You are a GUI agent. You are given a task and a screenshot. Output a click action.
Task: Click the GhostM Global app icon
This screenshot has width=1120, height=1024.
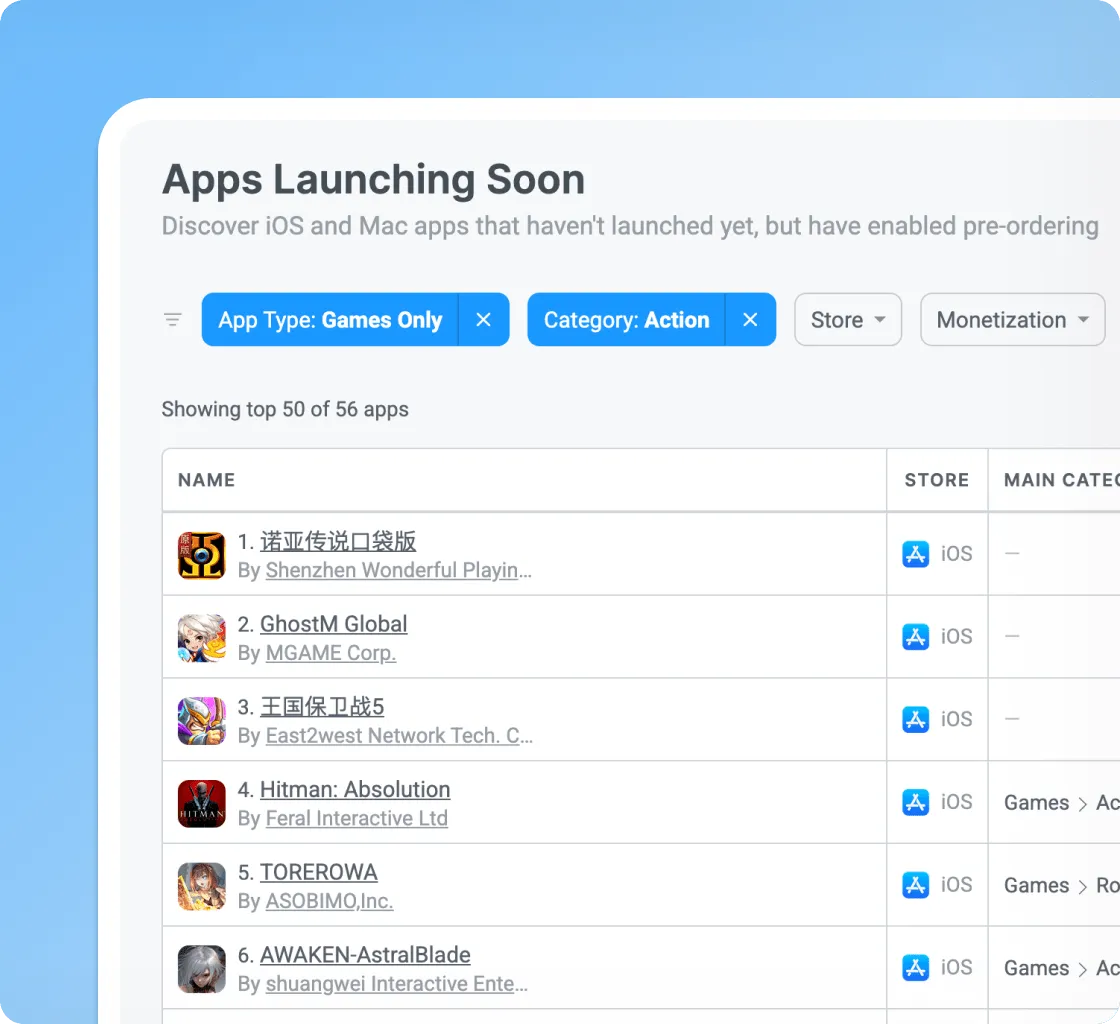click(201, 638)
